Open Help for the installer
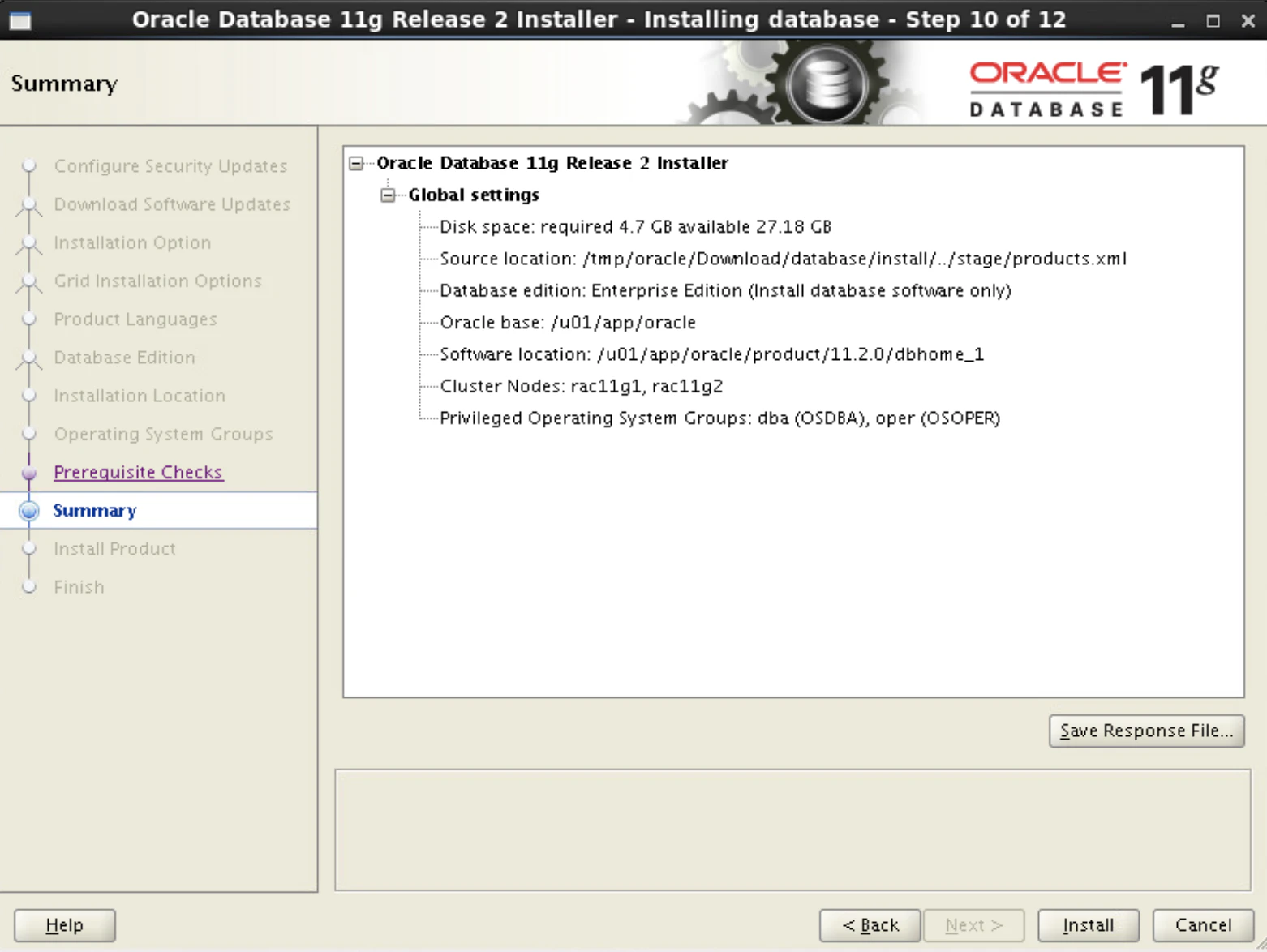 [x=65, y=925]
